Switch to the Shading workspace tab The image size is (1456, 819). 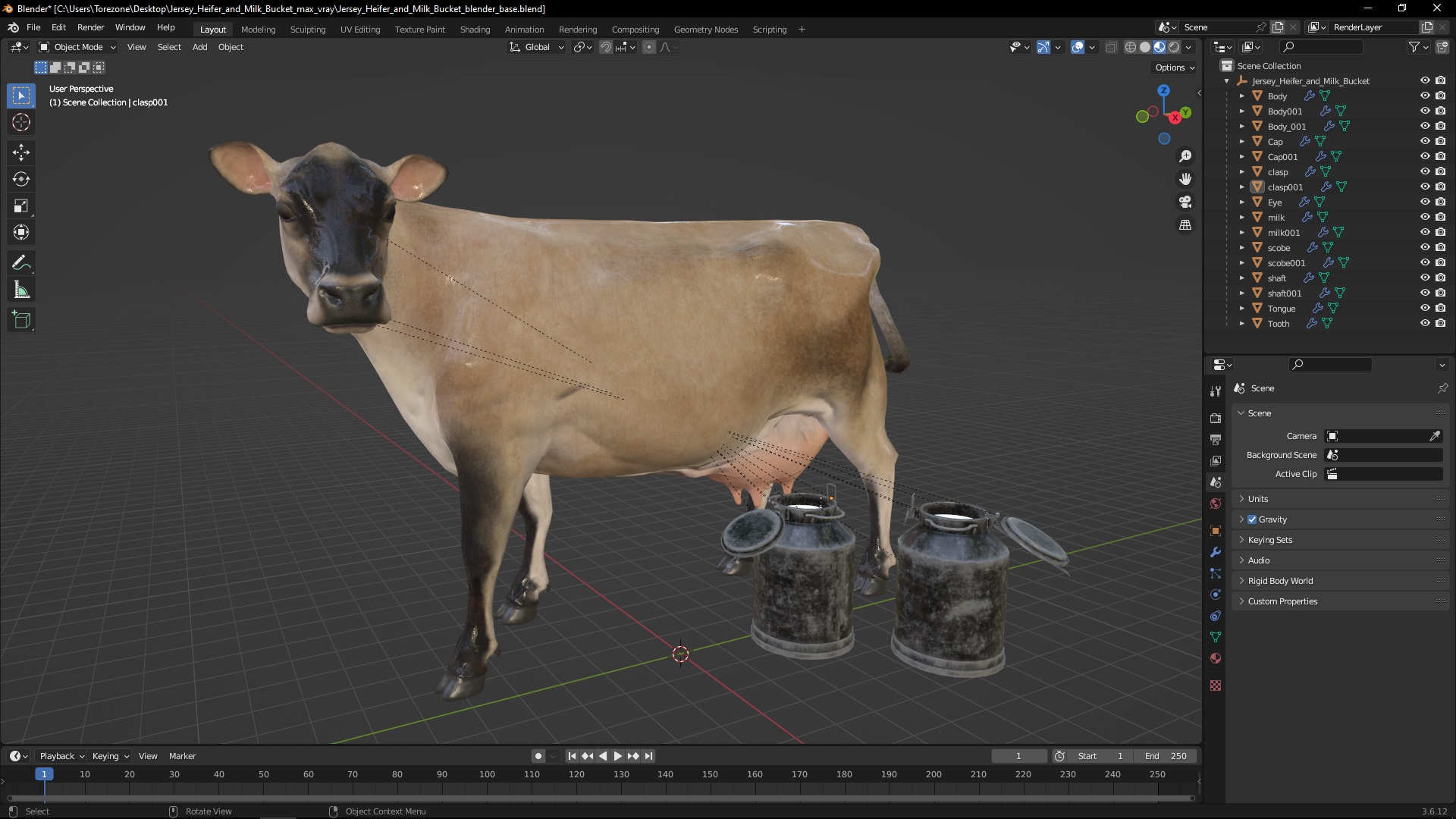(x=475, y=30)
